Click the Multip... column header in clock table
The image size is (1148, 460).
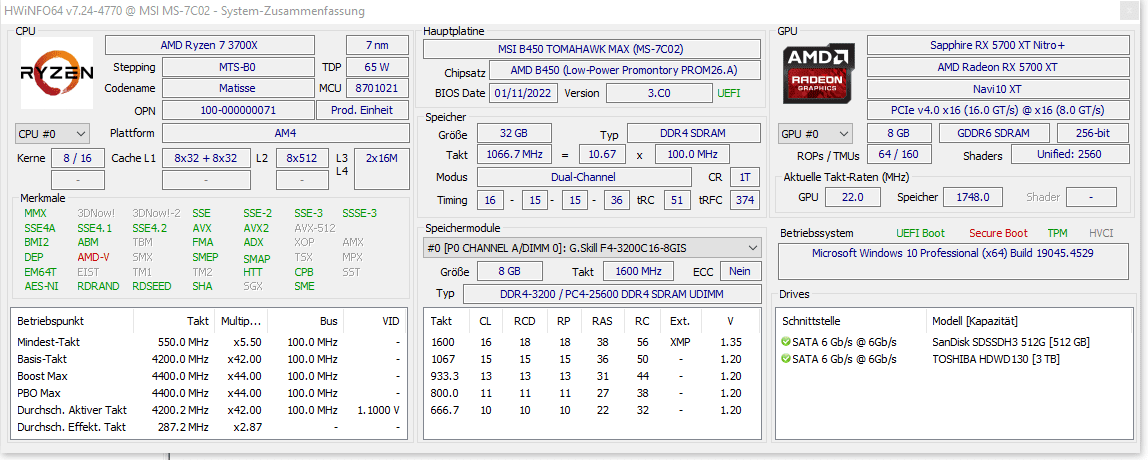coord(240,321)
